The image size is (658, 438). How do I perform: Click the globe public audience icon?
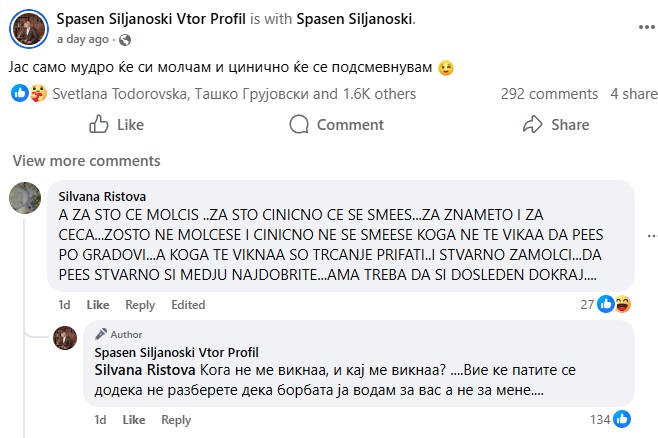pyautogui.click(x=125, y=40)
